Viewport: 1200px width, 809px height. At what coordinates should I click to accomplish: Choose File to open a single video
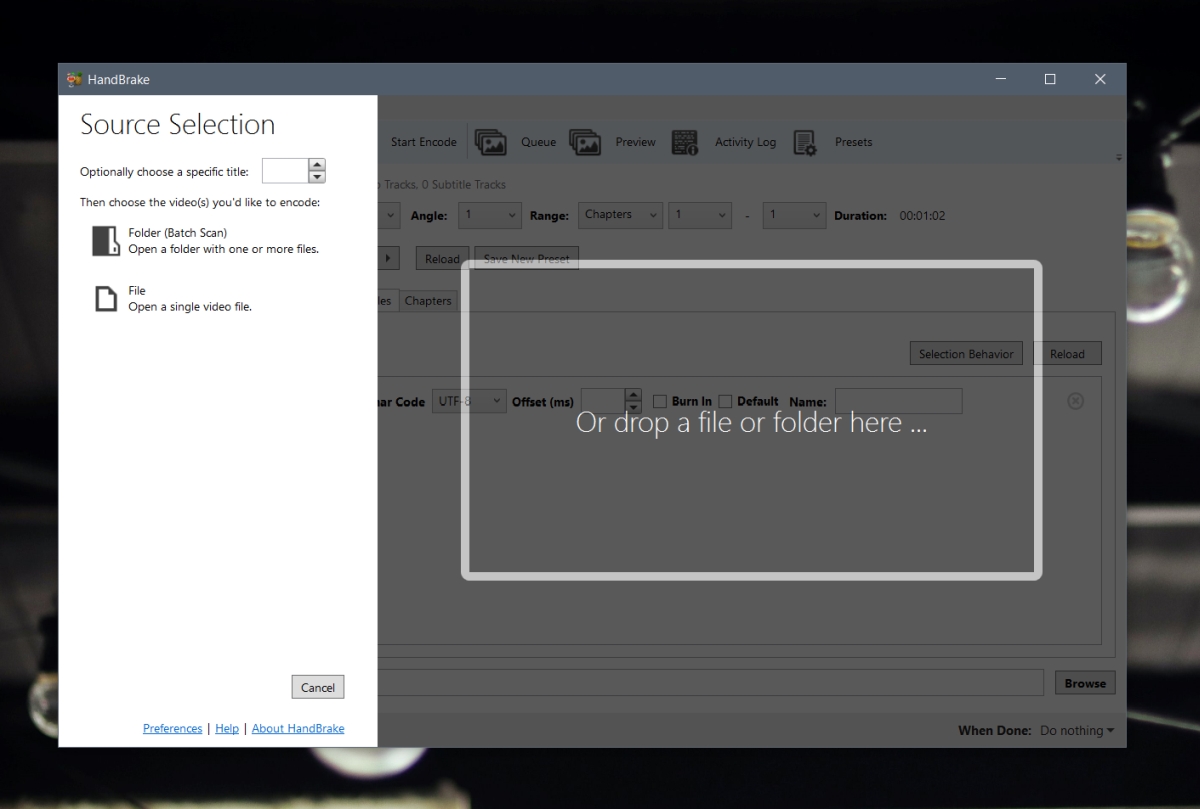coord(160,298)
